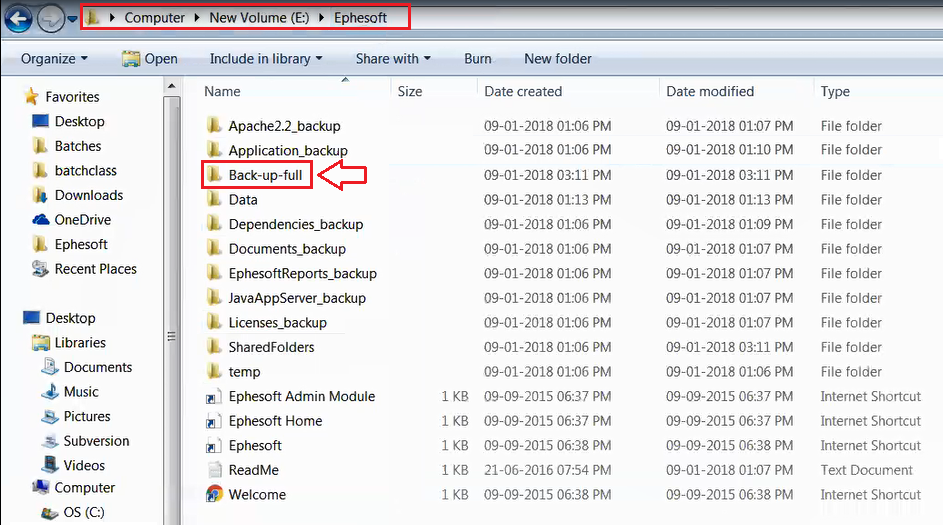Viewport: 943px width, 525px height.
Task: Sort by the Type column header
Action: tap(835, 91)
